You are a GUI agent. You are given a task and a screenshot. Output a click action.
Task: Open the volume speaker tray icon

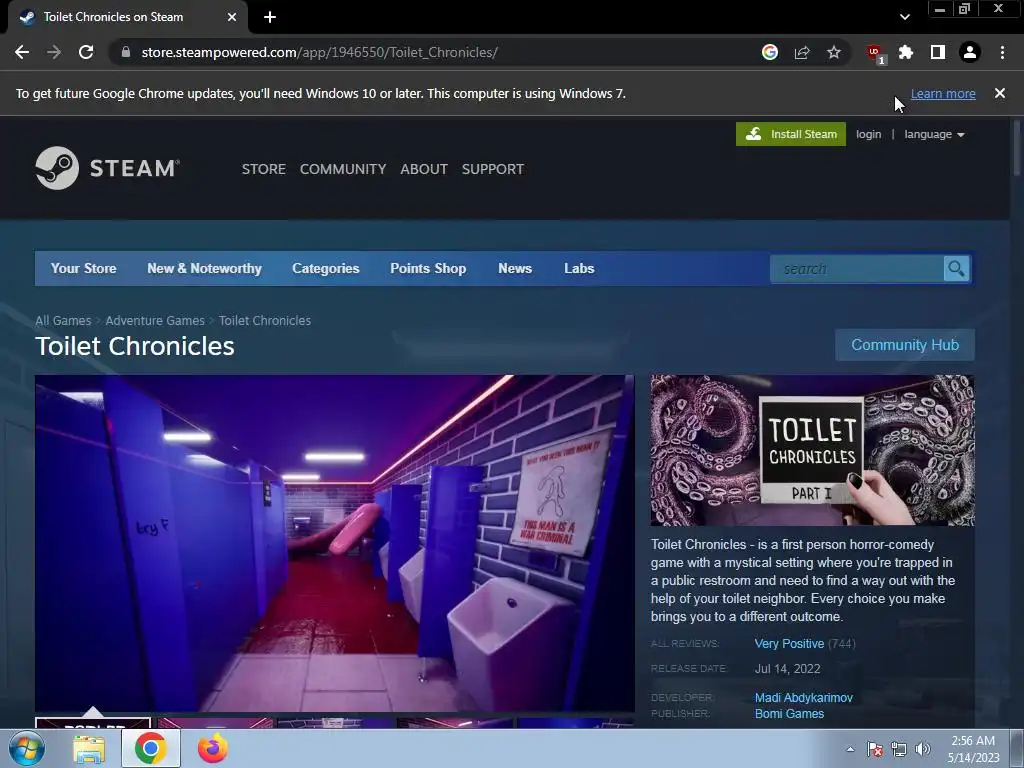tap(923, 749)
